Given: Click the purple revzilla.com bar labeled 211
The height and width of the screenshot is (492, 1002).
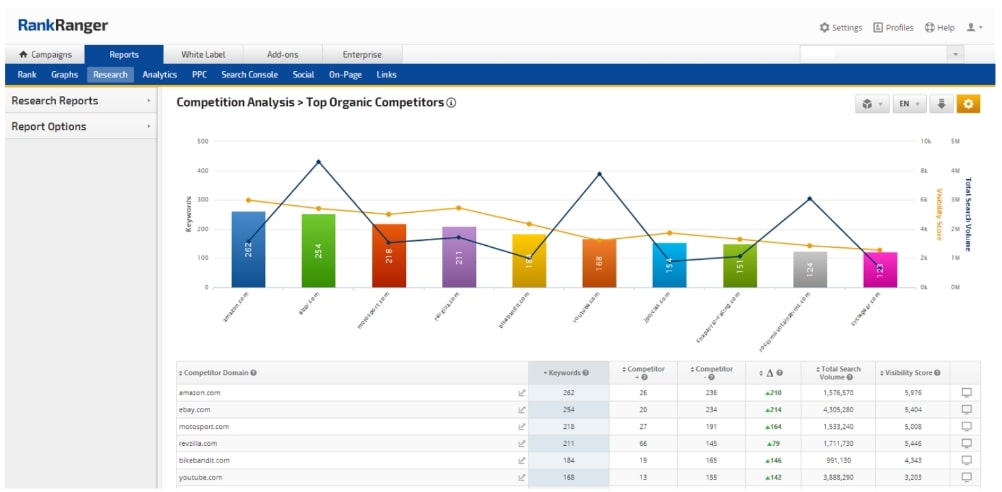Looking at the screenshot, I should tap(459, 257).
